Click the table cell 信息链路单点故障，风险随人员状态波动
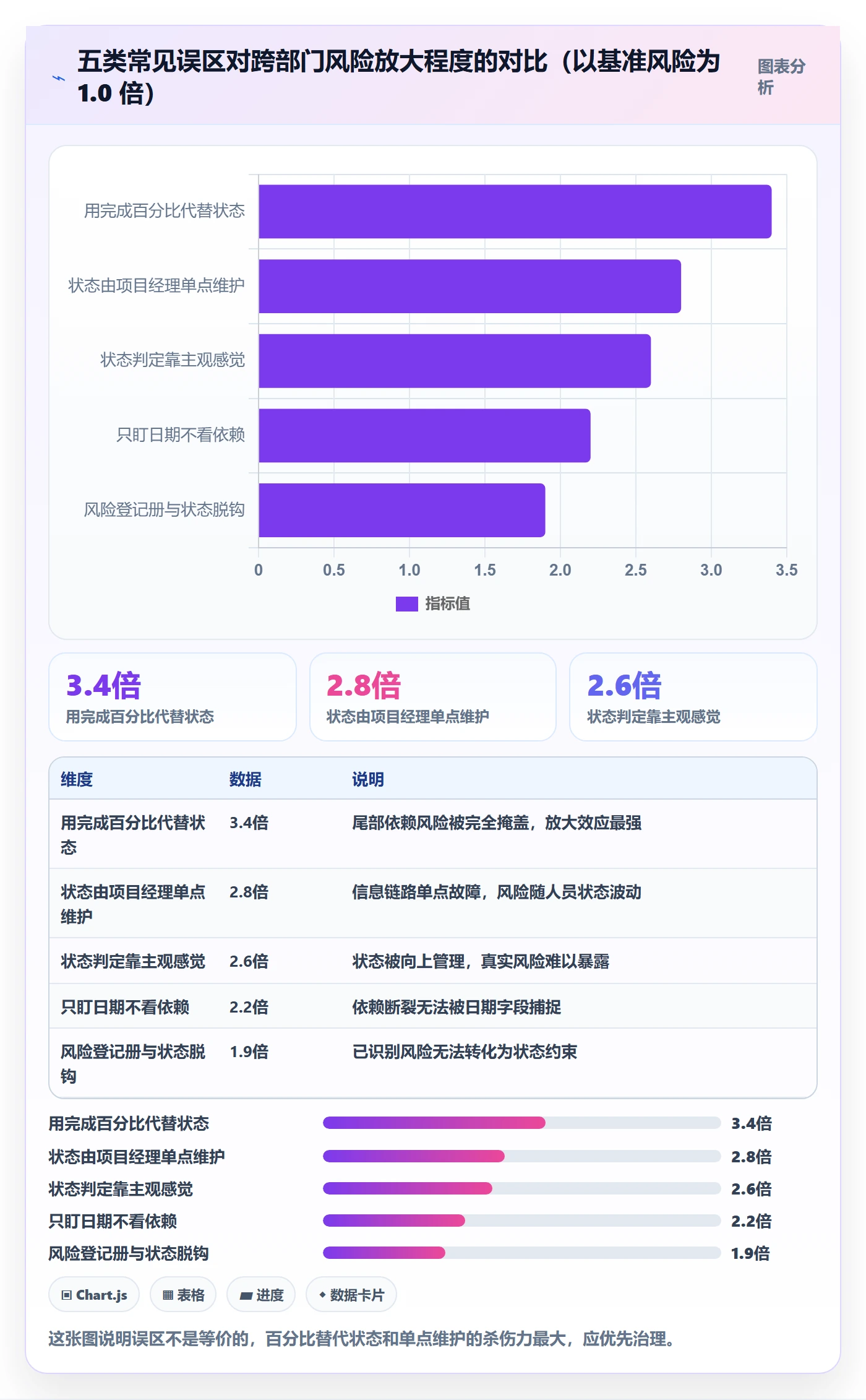Screen dimensions: 866x1400 coord(497,892)
